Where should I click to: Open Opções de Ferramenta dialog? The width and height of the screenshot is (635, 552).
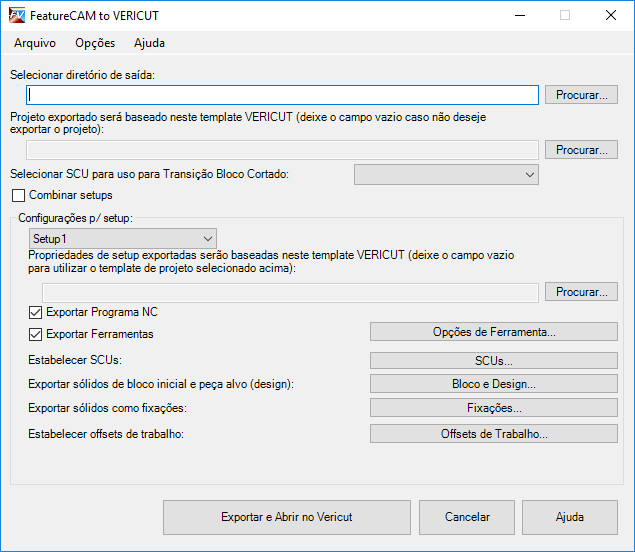tap(494, 332)
